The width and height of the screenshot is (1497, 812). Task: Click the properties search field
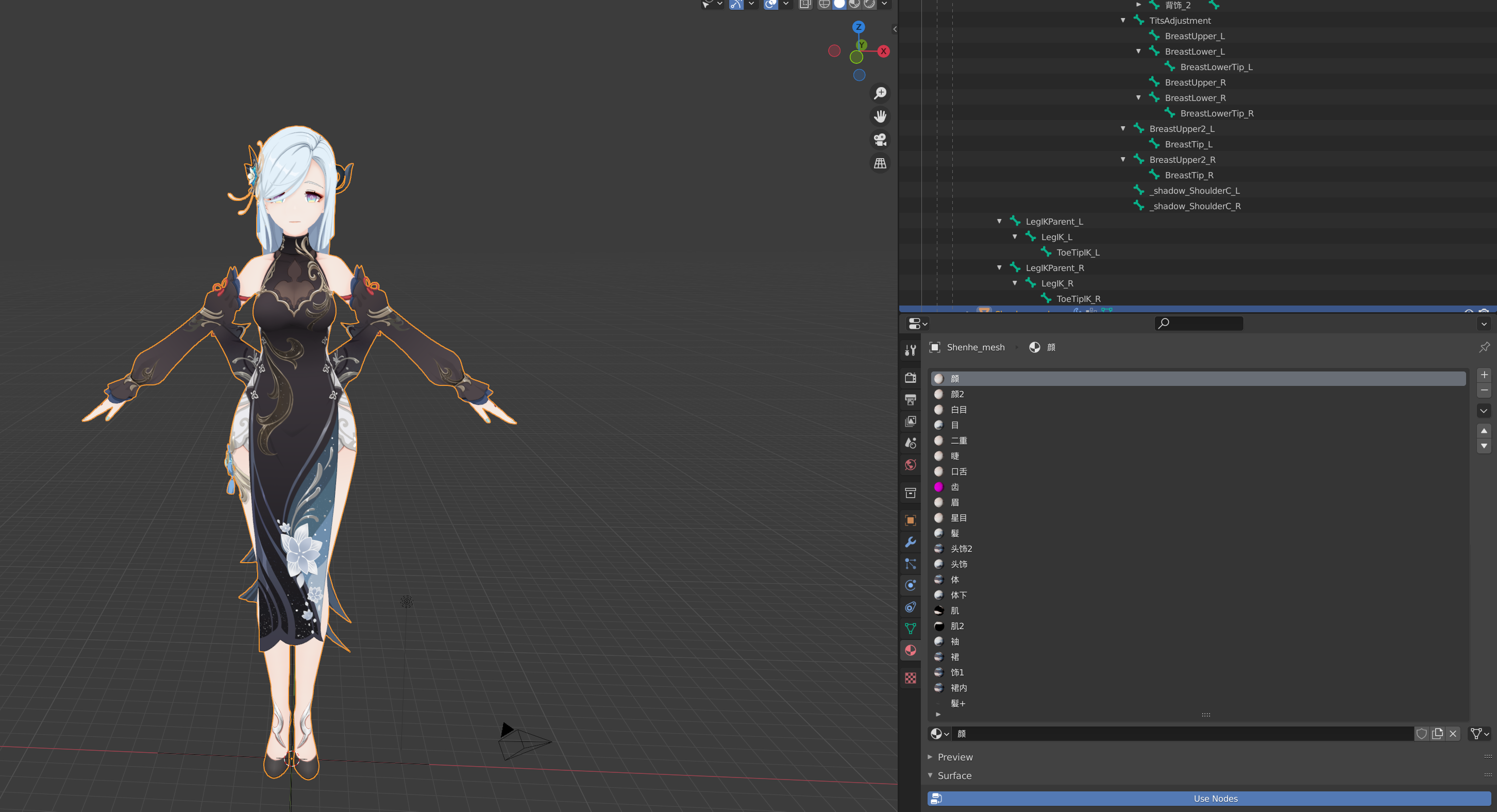(1199, 324)
